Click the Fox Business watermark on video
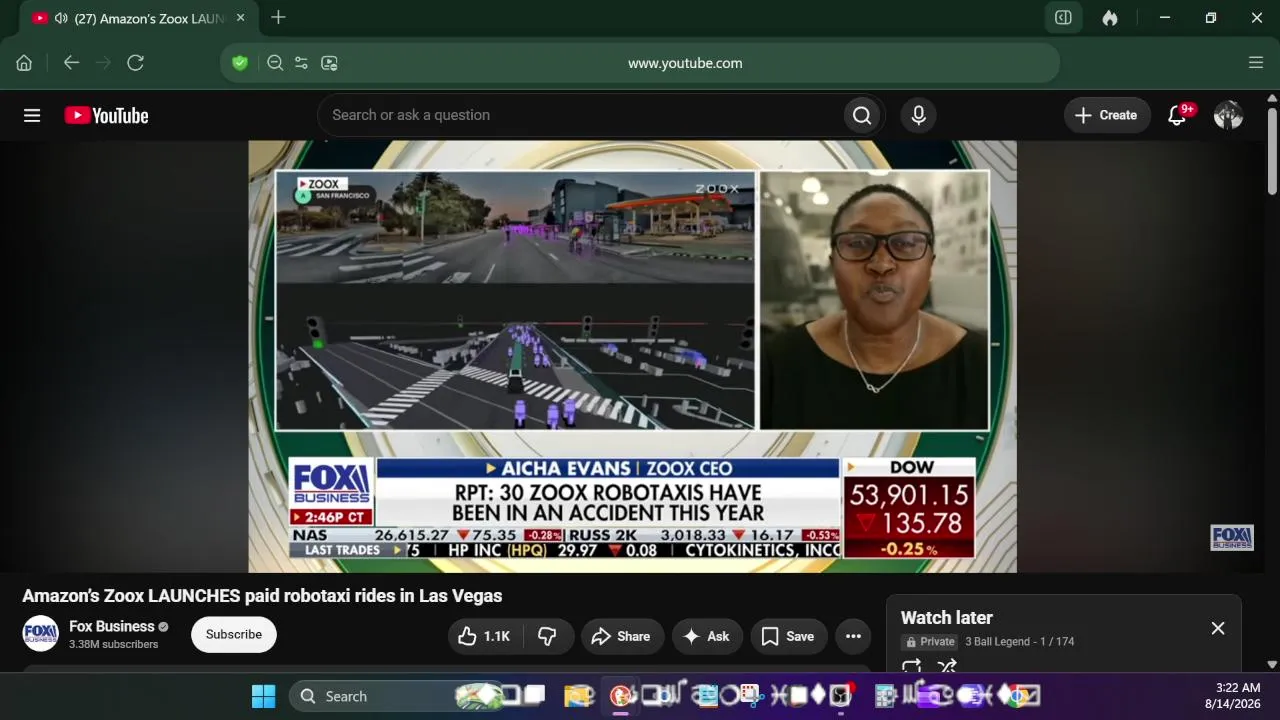1280x720 pixels. (x=1231, y=538)
